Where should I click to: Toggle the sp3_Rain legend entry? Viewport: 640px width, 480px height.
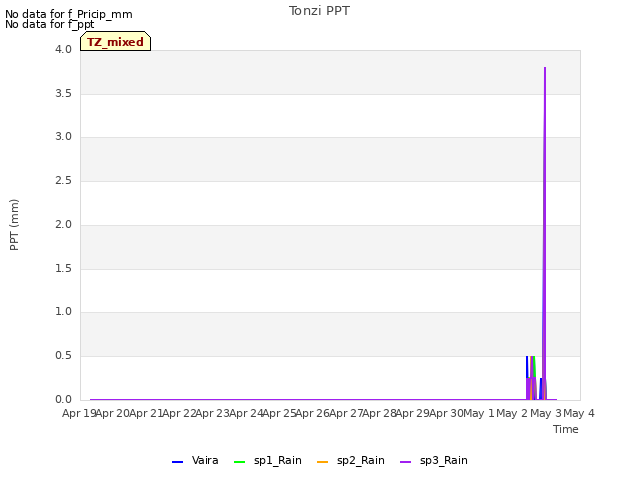433,460
